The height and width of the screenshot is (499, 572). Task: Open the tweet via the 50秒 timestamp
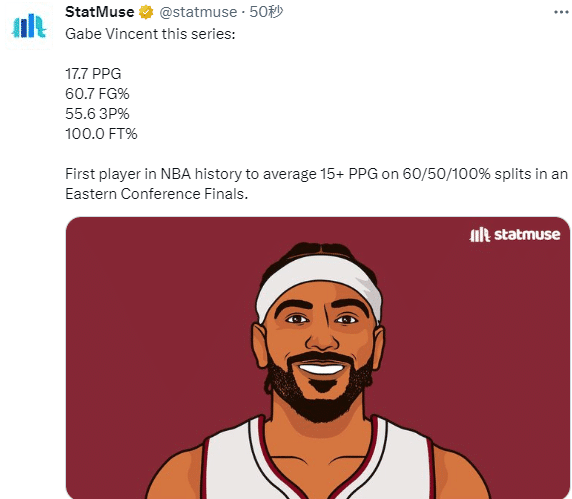click(x=266, y=12)
